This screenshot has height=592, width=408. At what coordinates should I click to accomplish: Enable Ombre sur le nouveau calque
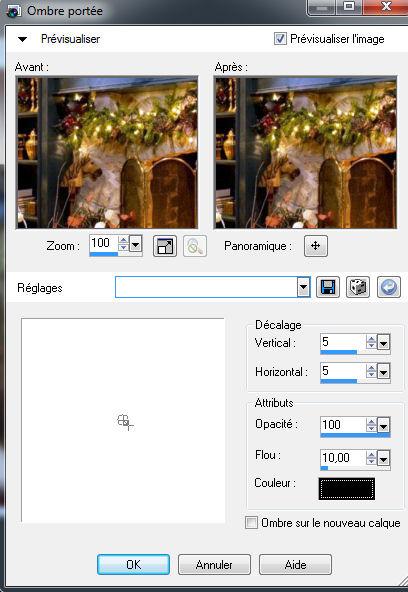(x=251, y=523)
